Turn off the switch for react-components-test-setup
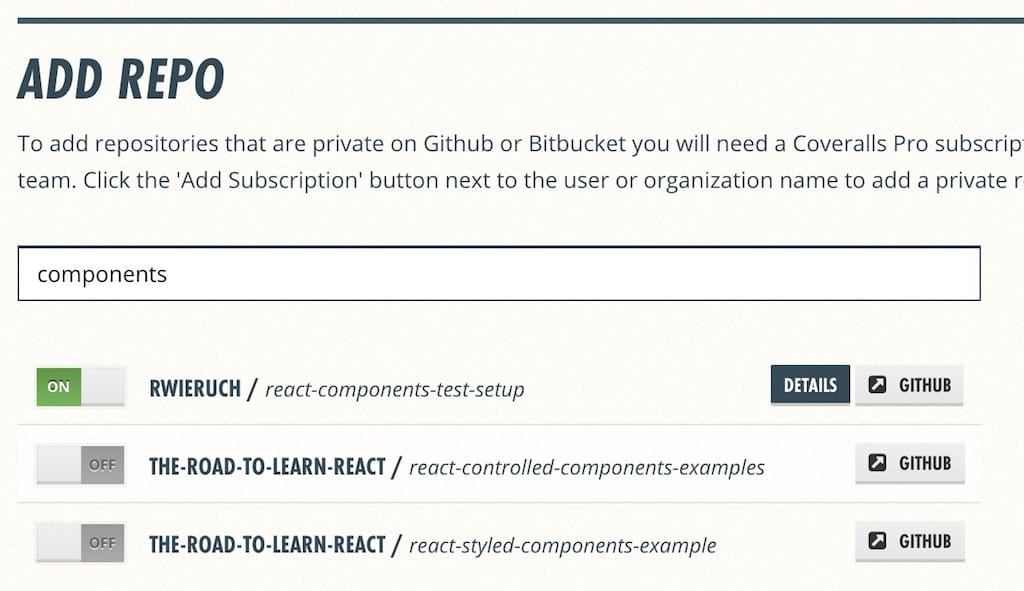This screenshot has width=1024, height=591. tap(80, 387)
